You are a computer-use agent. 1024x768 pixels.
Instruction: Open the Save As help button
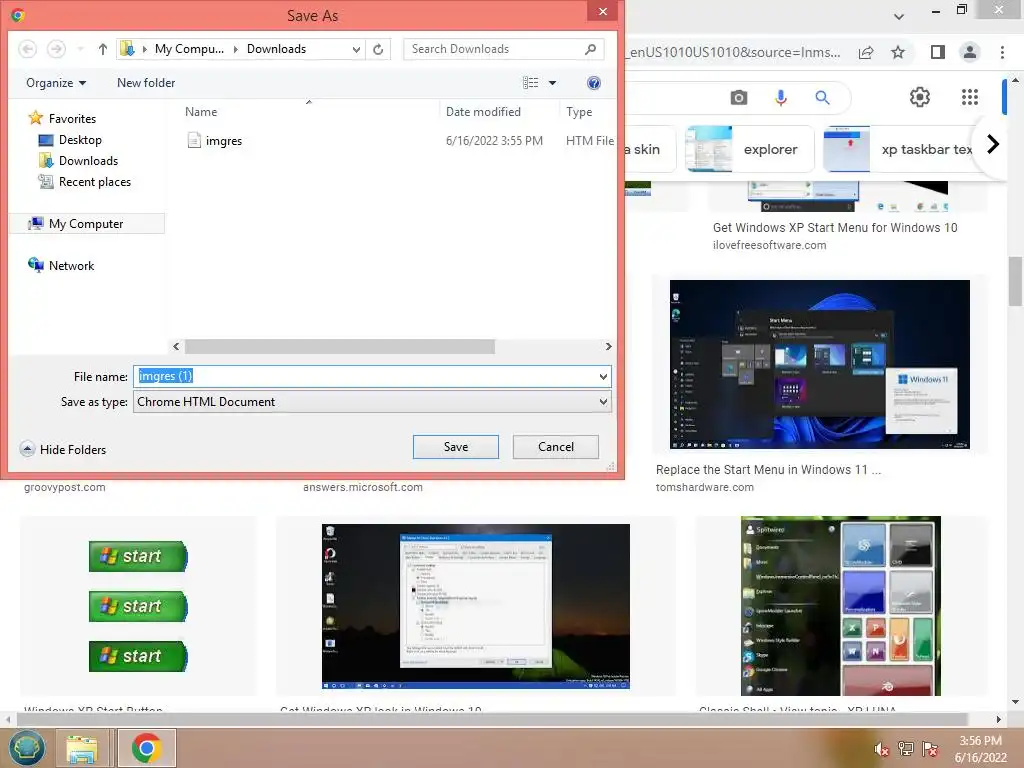tap(594, 83)
